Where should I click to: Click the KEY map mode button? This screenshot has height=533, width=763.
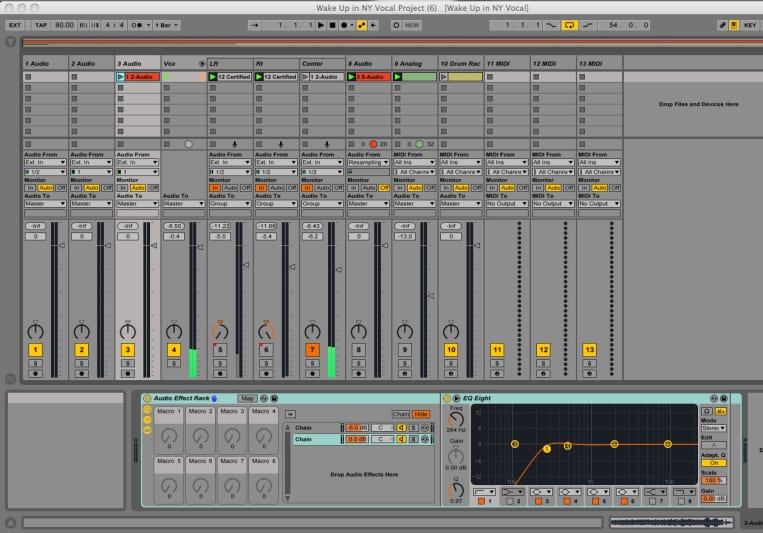749,25
